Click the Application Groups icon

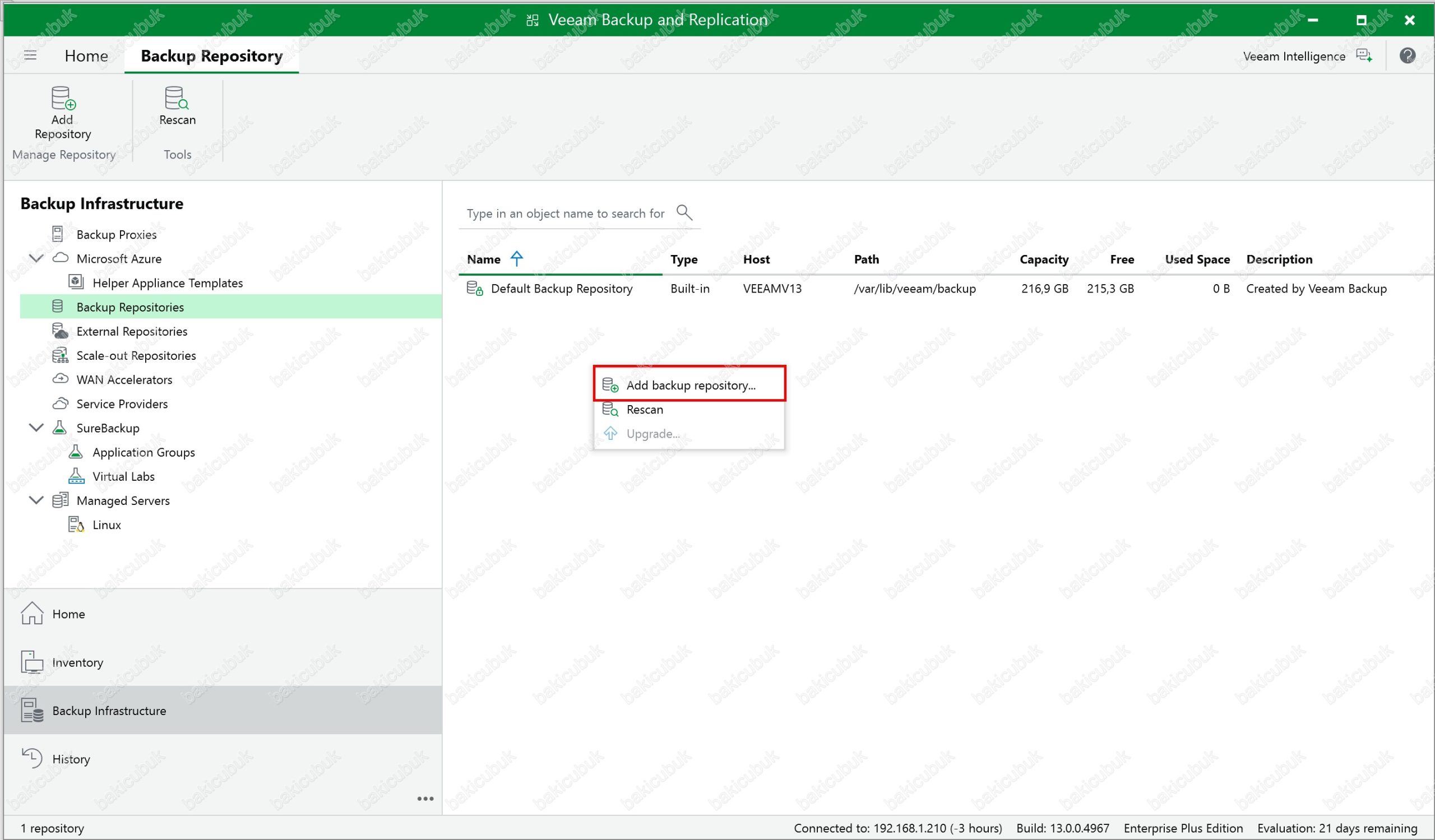click(x=76, y=452)
